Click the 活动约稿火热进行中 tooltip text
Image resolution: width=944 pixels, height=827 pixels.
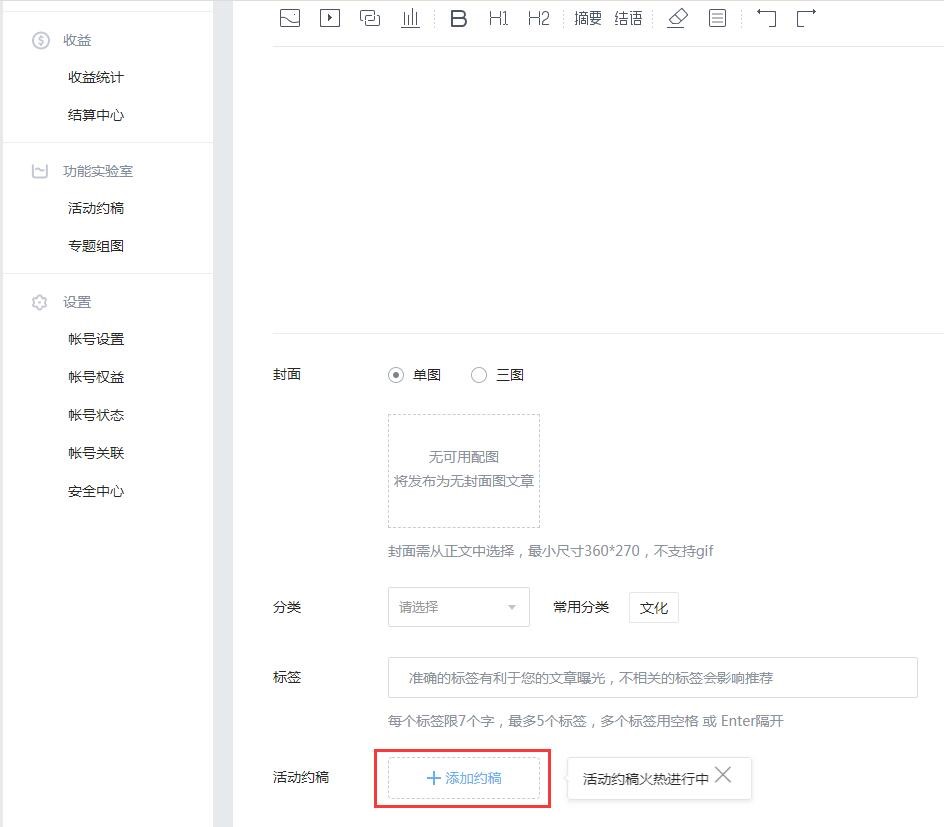(x=645, y=779)
